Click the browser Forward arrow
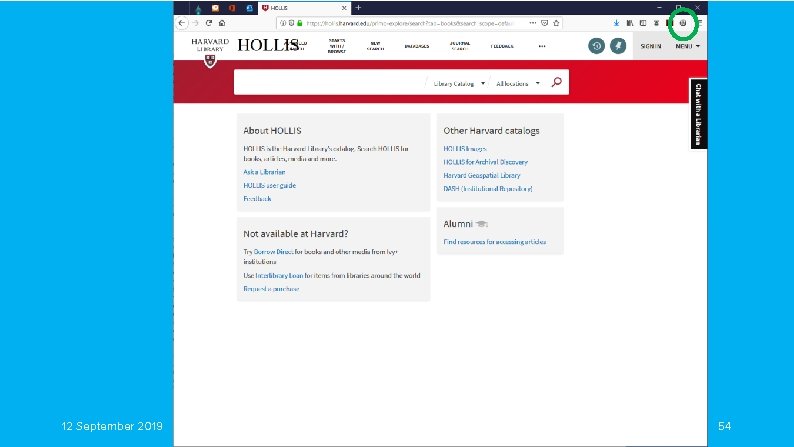794x447 pixels. (x=195, y=23)
